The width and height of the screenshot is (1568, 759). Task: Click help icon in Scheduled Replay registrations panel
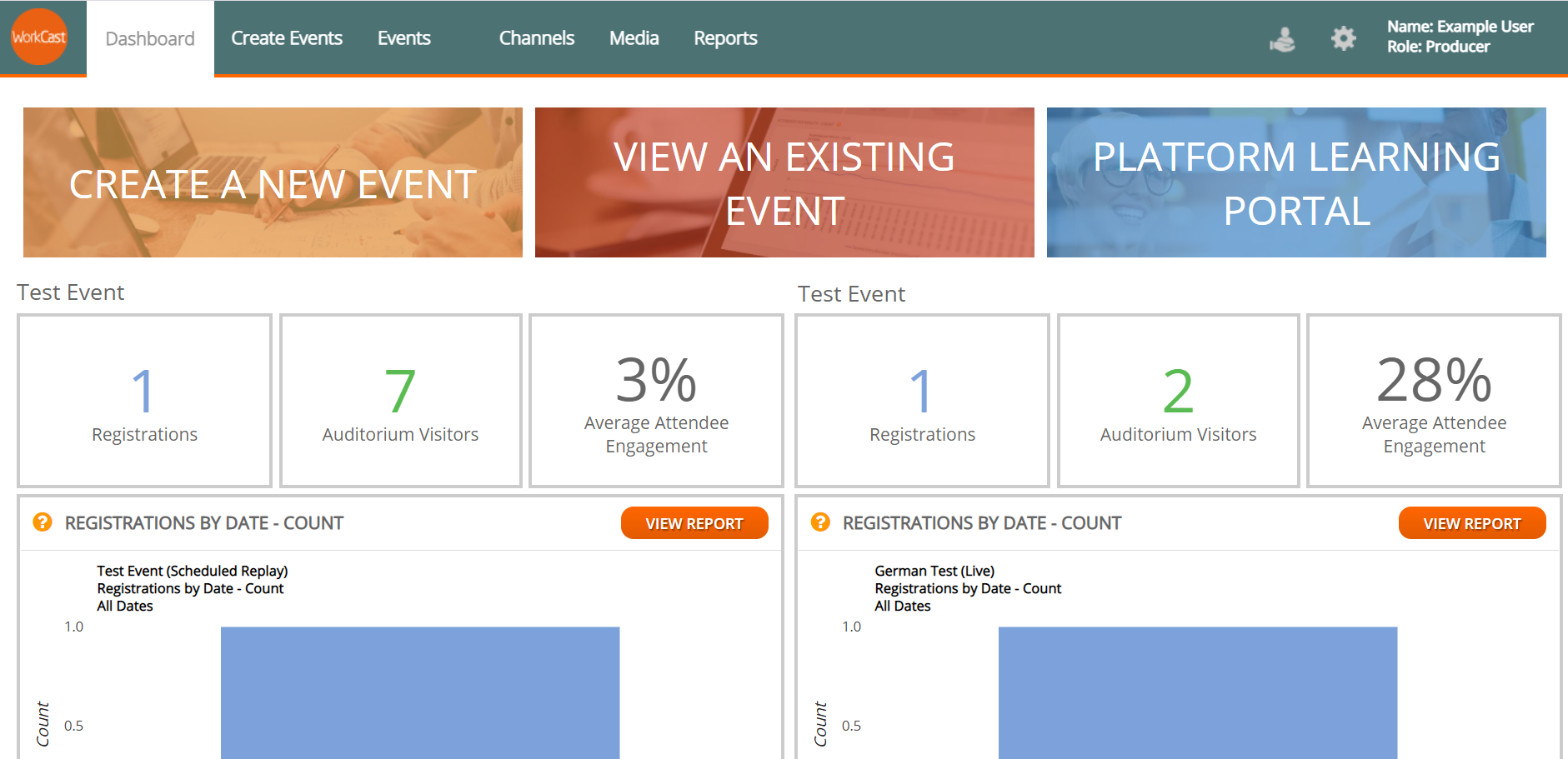(43, 522)
